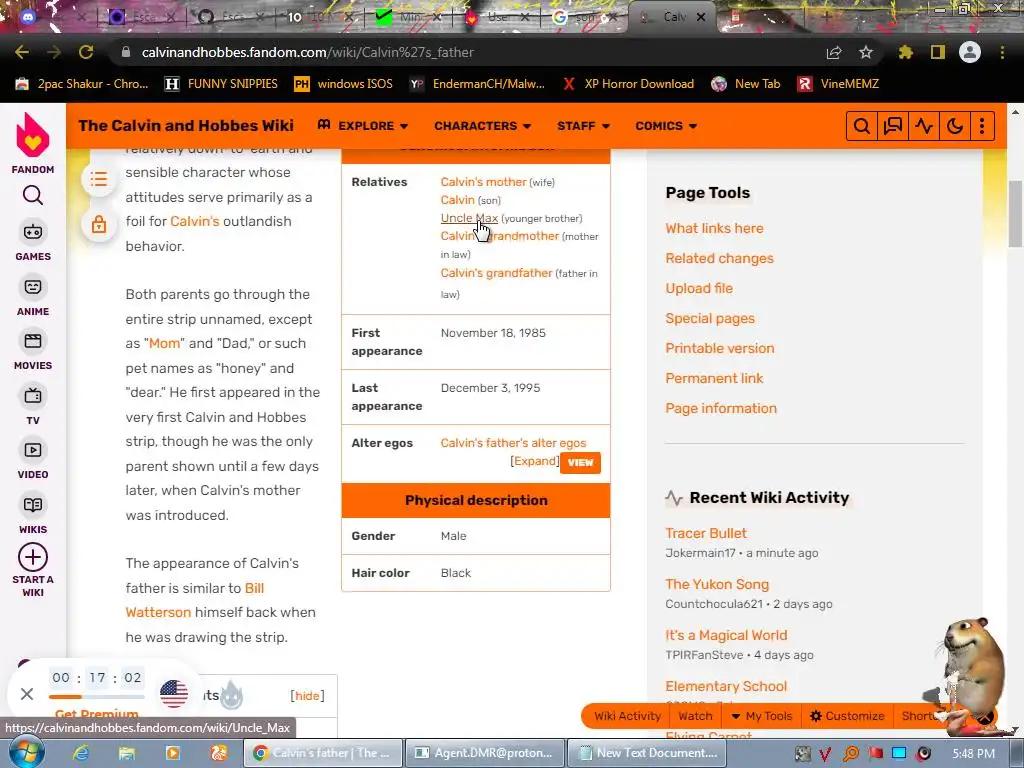Open the file explorer taskbar icon
The height and width of the screenshot is (768, 1024).
point(127,753)
